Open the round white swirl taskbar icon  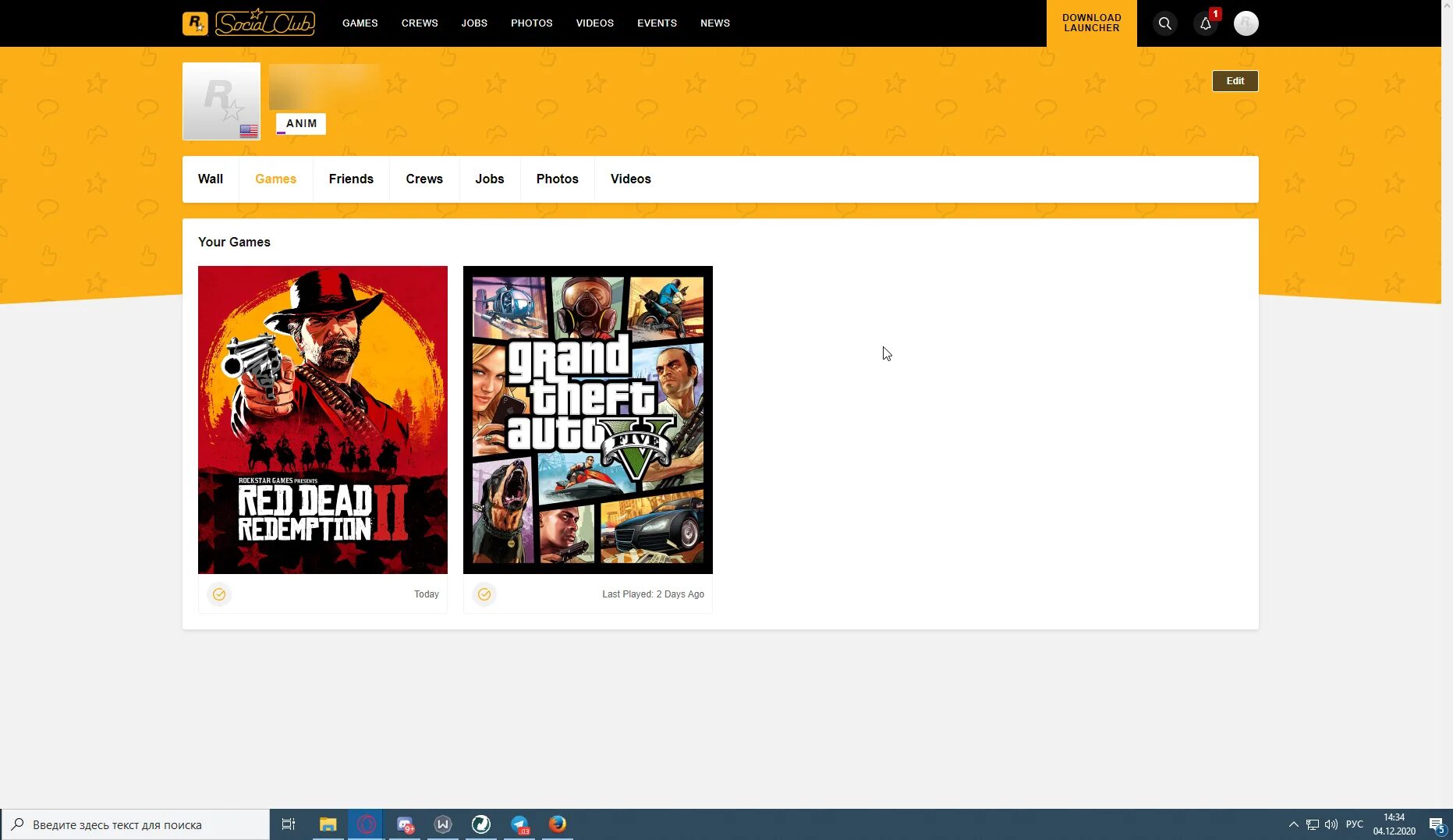click(x=481, y=824)
